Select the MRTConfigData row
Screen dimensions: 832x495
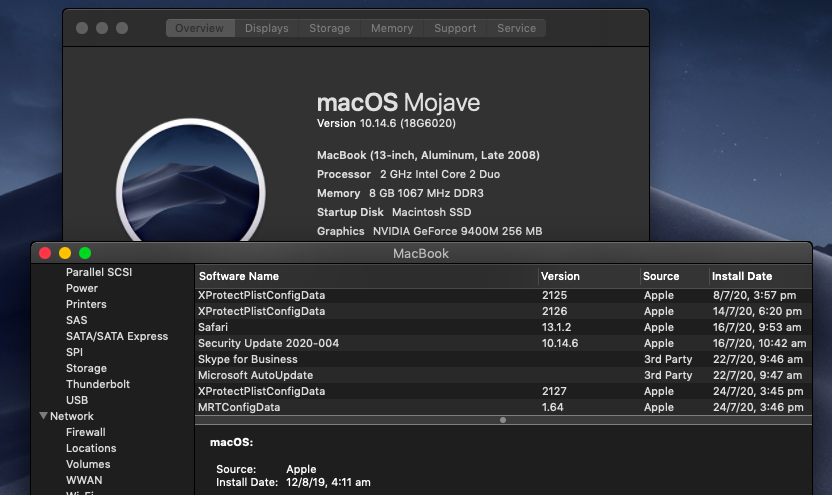point(503,407)
